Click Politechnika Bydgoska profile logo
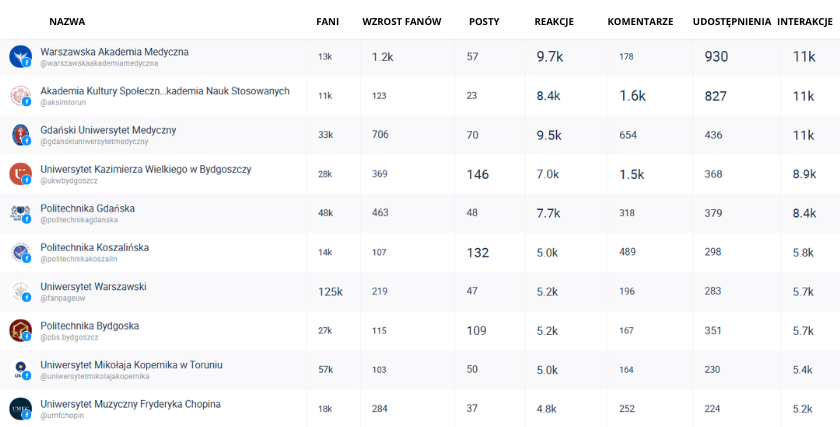The image size is (840, 427). click(x=20, y=330)
